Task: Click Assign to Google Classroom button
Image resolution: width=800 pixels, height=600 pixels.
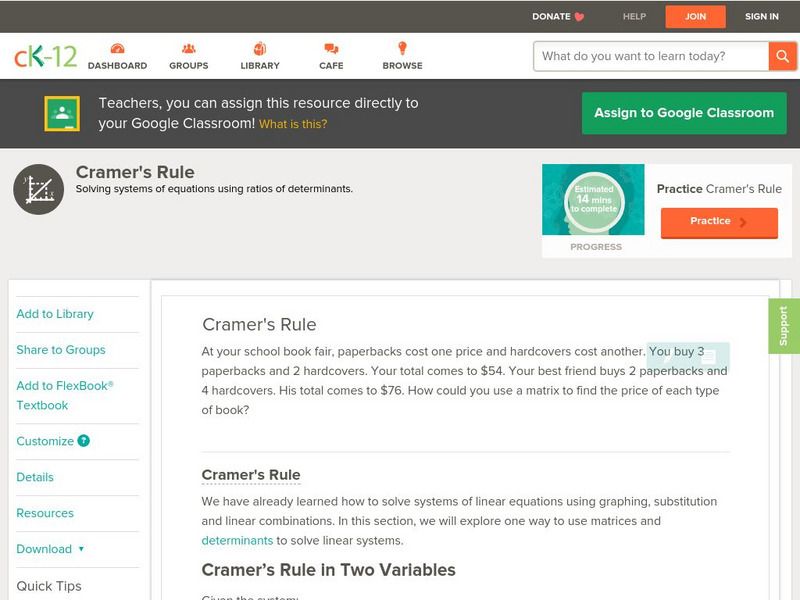Action: click(684, 113)
